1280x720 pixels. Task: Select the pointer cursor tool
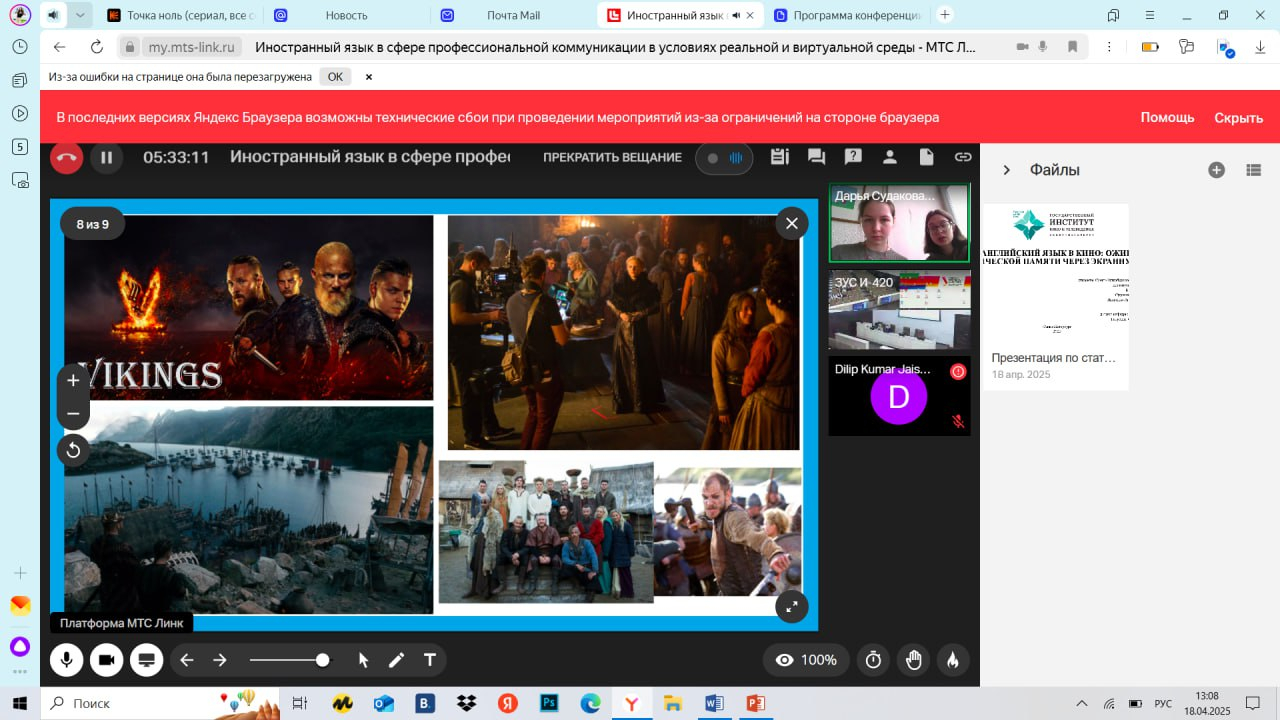[363, 660]
